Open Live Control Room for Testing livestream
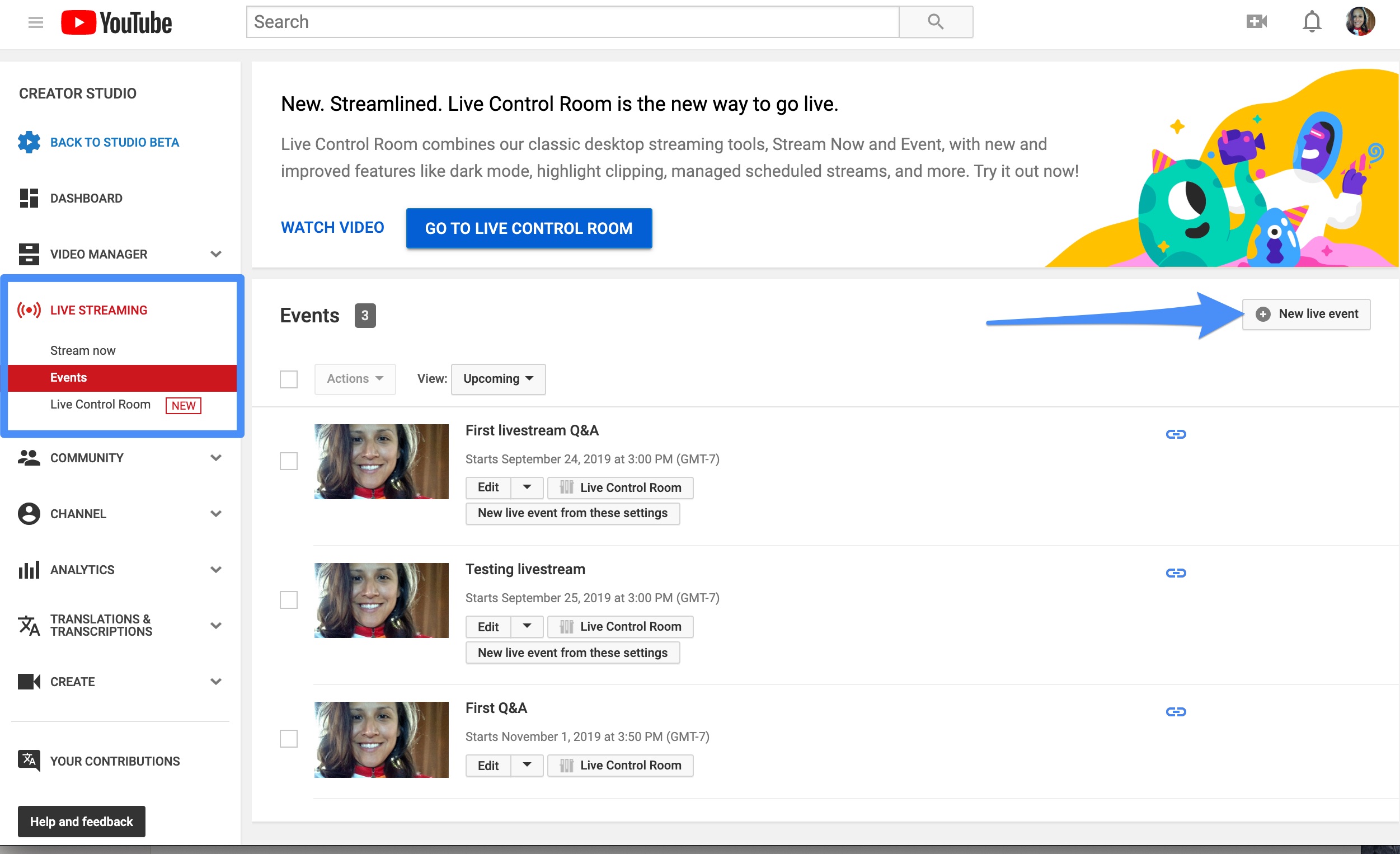This screenshot has width=1400, height=854. (621, 626)
